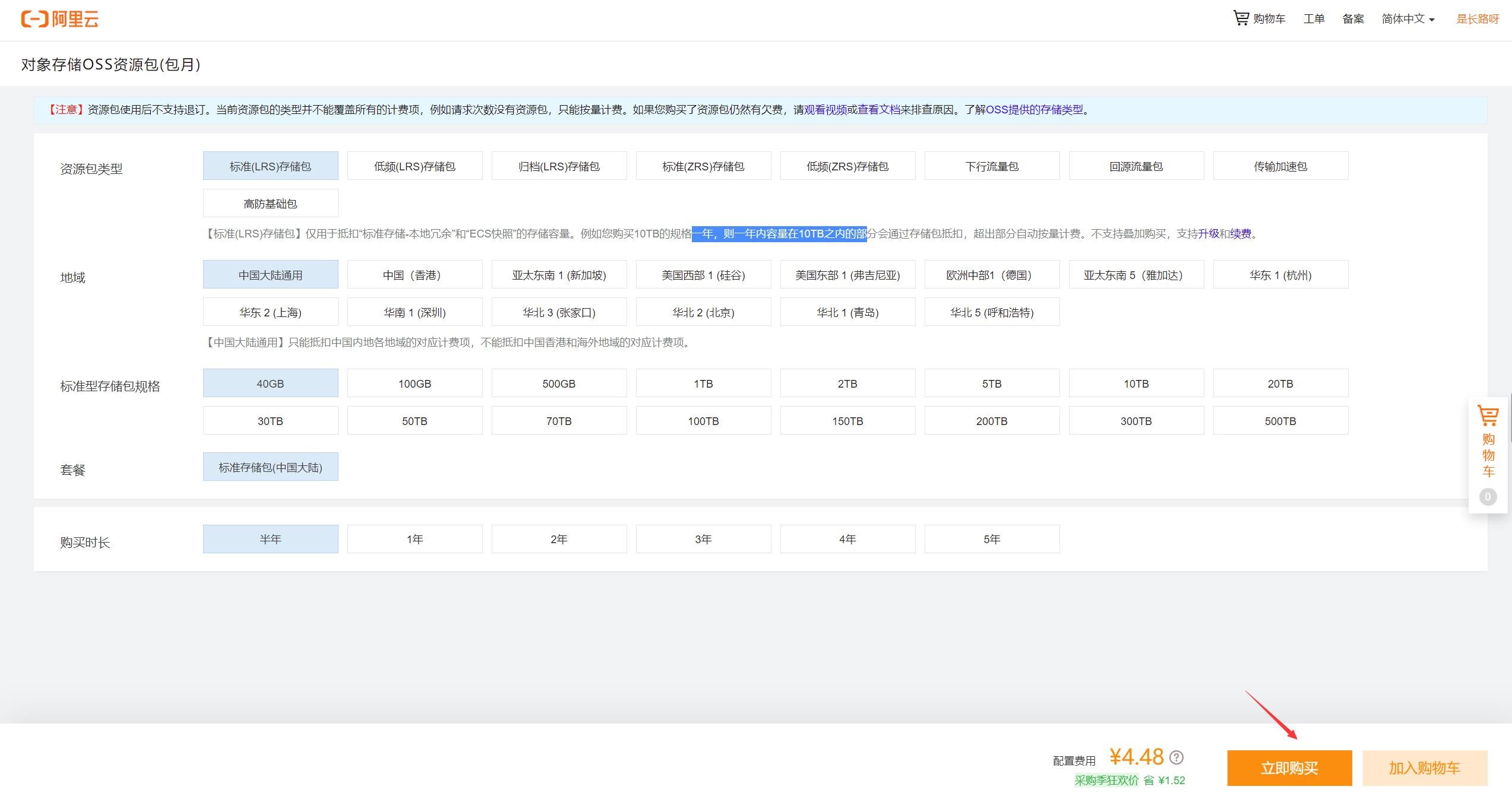The height and width of the screenshot is (799, 1512).
Task: Choose 欧洲中部1（德国）region
Action: point(992,275)
